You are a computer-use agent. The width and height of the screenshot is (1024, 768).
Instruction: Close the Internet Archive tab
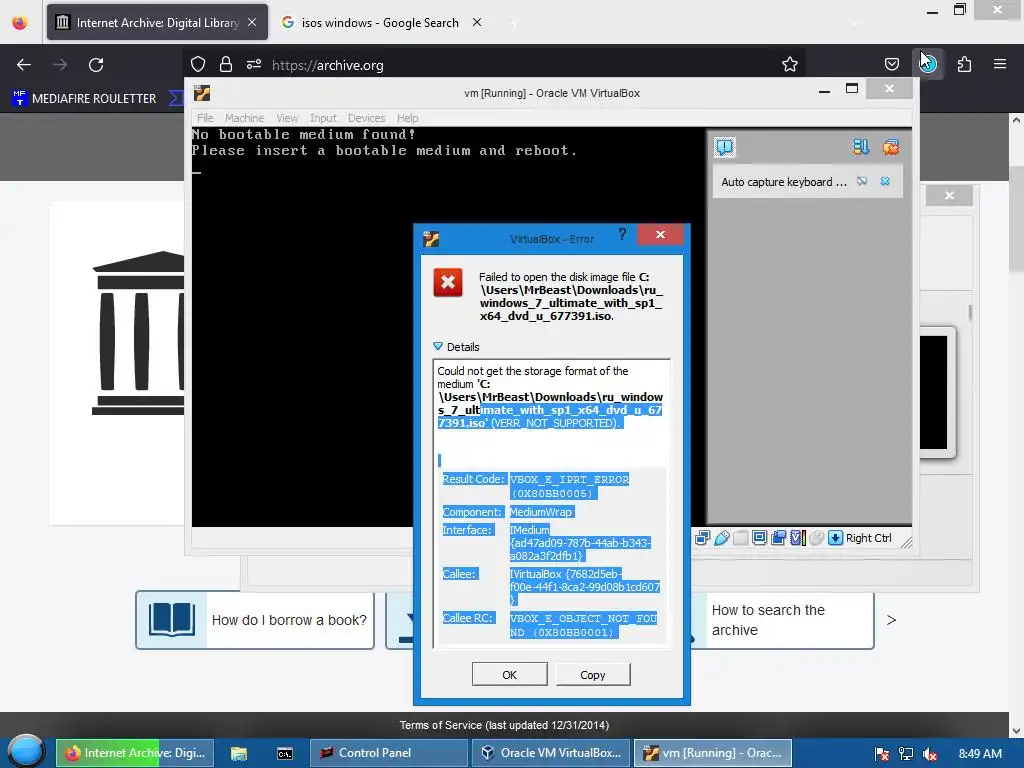coord(252,22)
